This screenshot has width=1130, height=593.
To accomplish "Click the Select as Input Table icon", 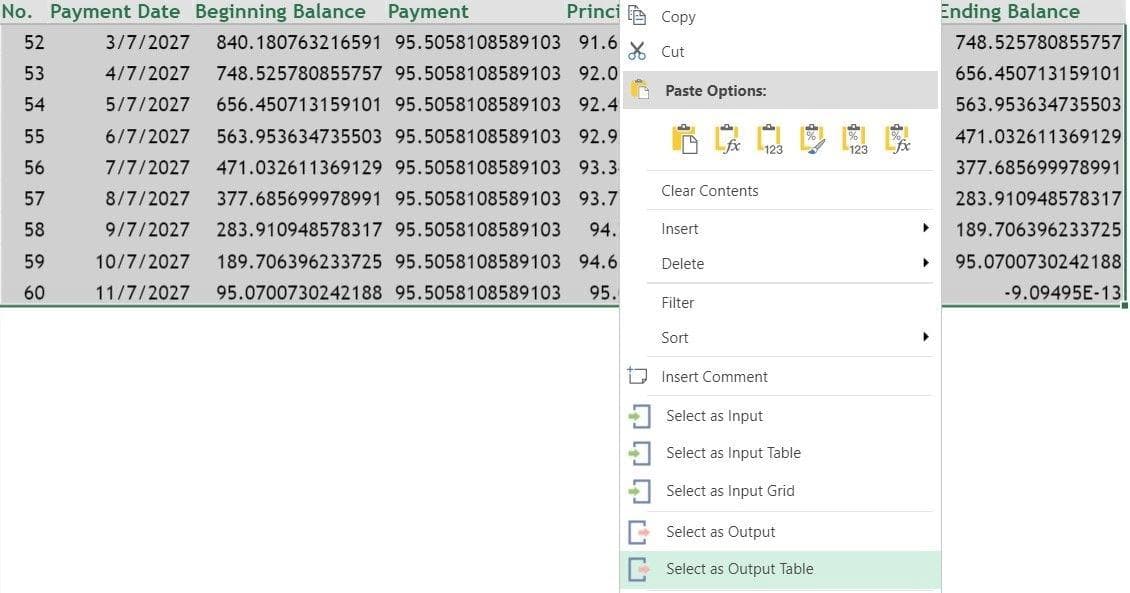I will tap(640, 453).
